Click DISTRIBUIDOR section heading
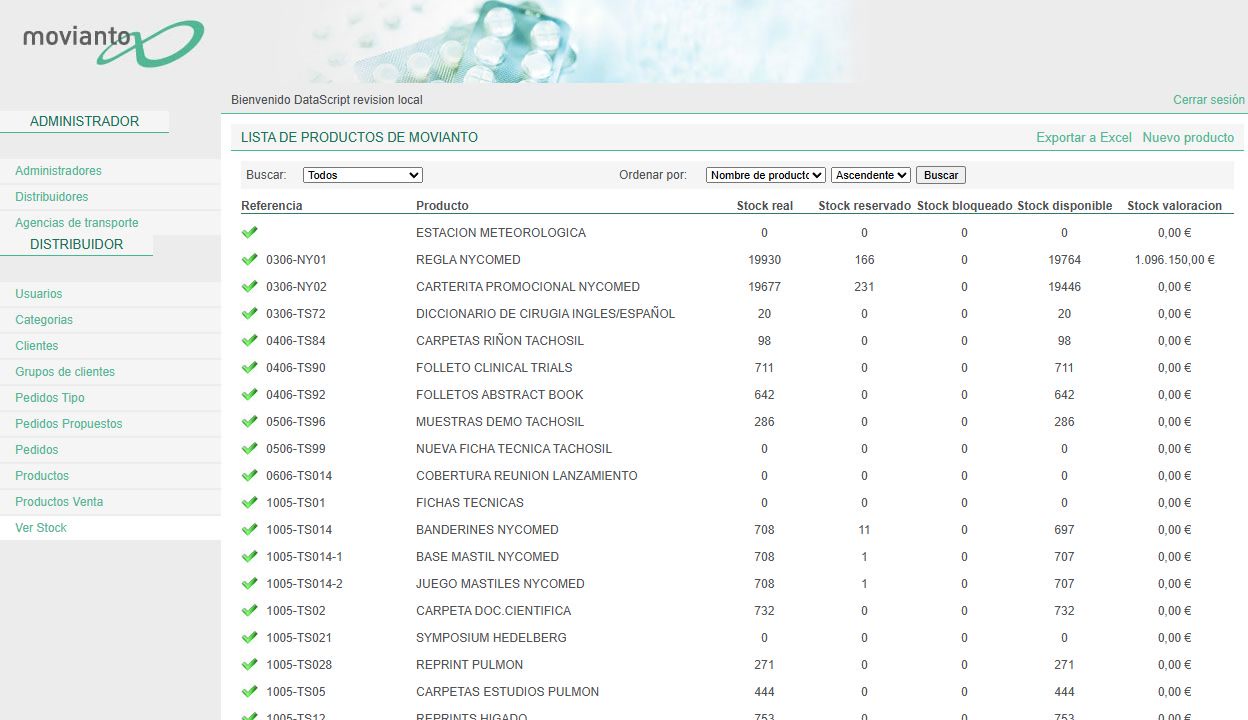Screen dimensions: 1248x720 (x=77, y=244)
